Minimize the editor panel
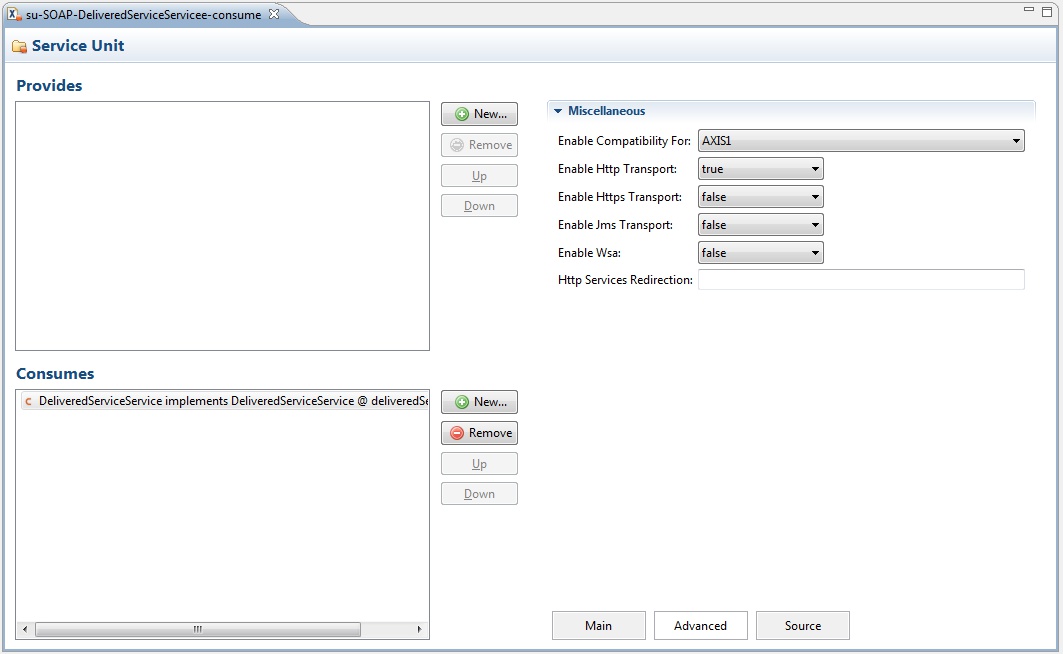The width and height of the screenshot is (1063, 654). [x=1029, y=10]
